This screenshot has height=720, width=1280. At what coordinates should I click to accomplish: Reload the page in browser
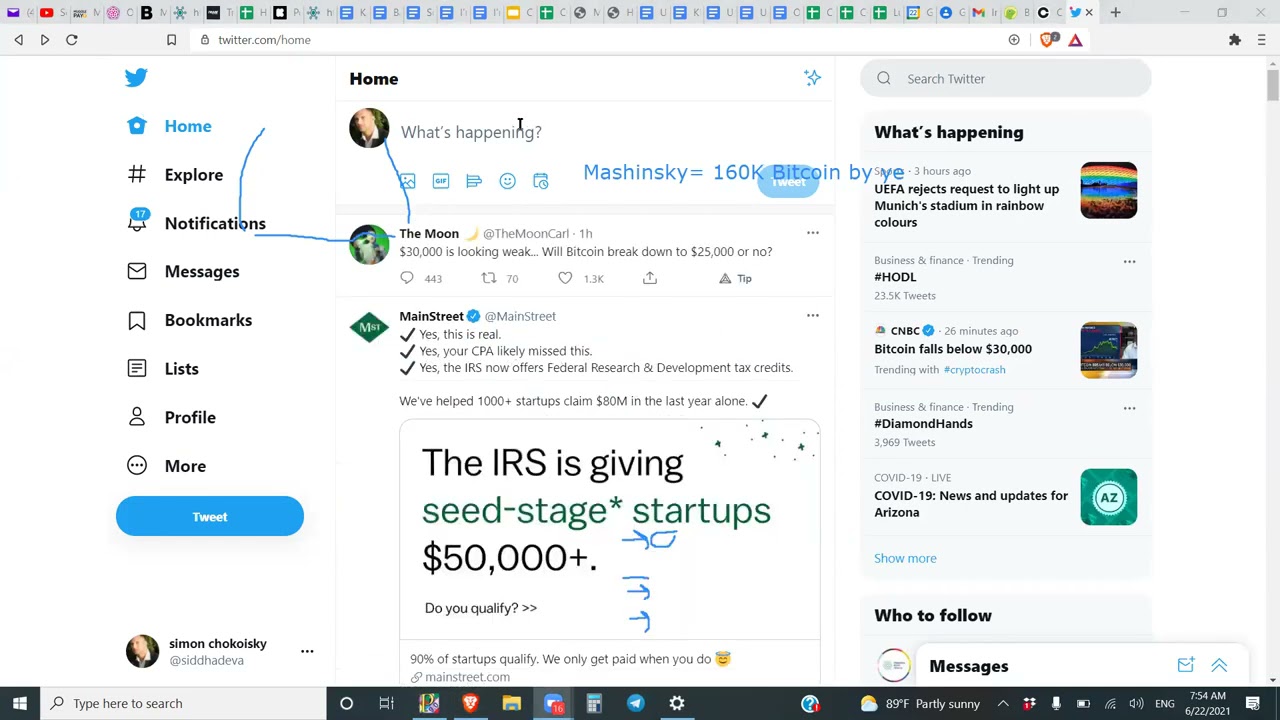[x=71, y=40]
